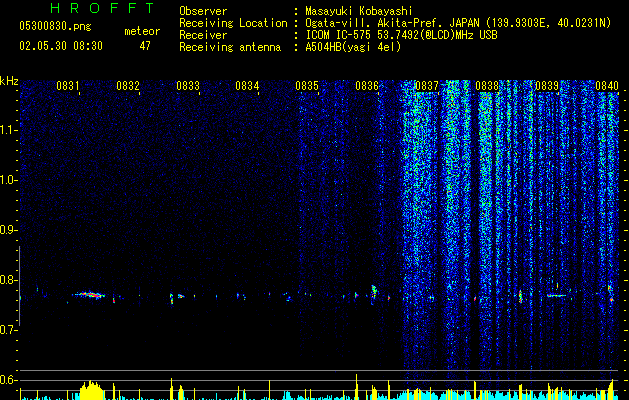Click the 'Receiving Location' label
The height and width of the screenshot is (400, 629).
coord(233,23)
